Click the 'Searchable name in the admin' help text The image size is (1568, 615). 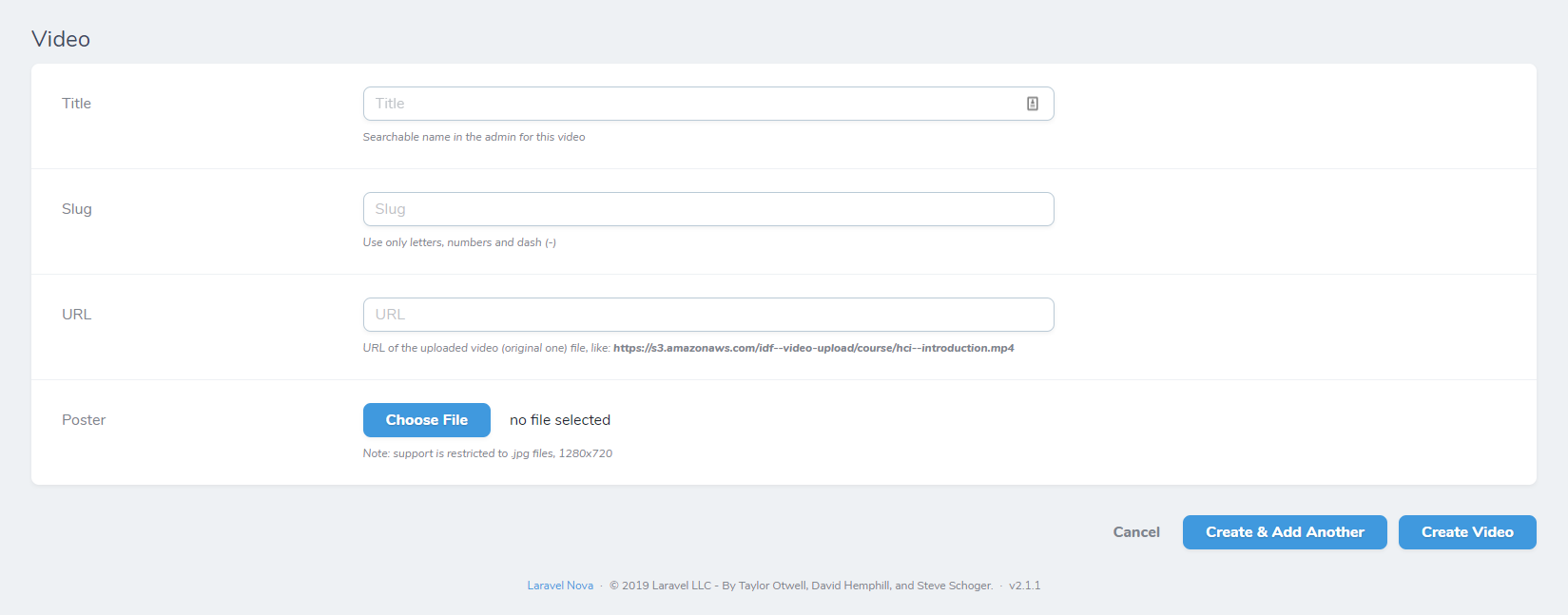pyautogui.click(x=474, y=137)
